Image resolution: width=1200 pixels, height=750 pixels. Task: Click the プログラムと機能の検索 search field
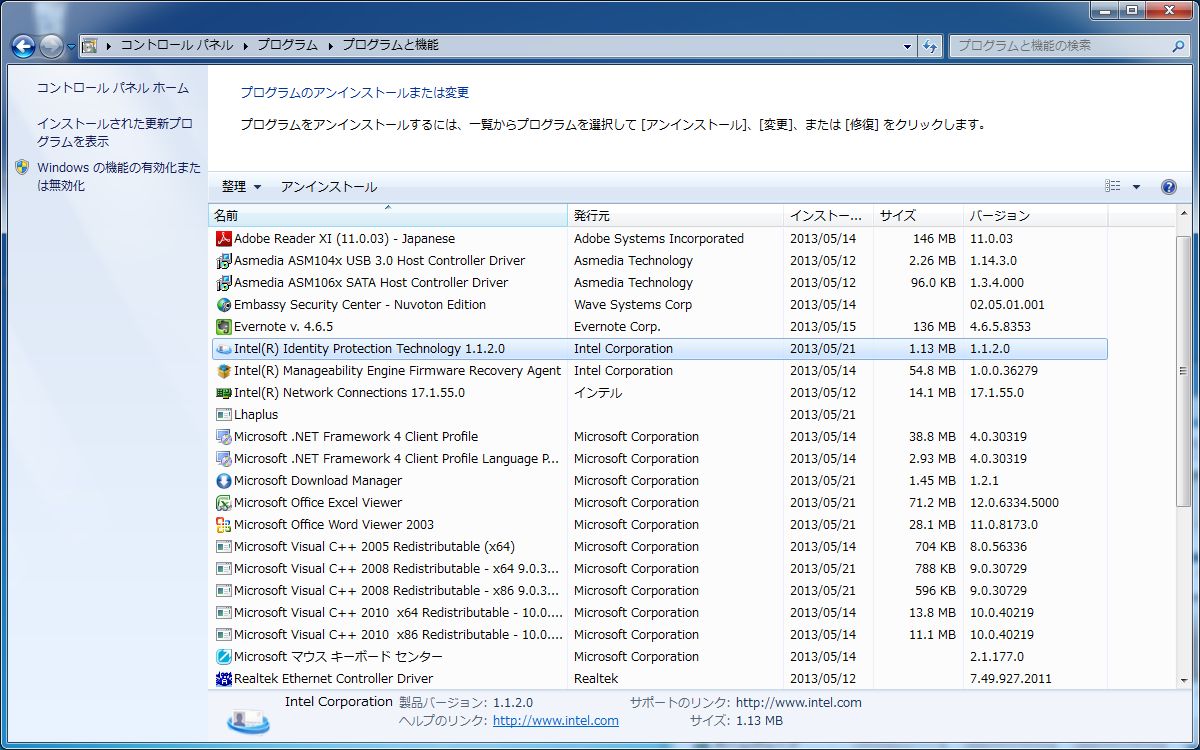1060,45
